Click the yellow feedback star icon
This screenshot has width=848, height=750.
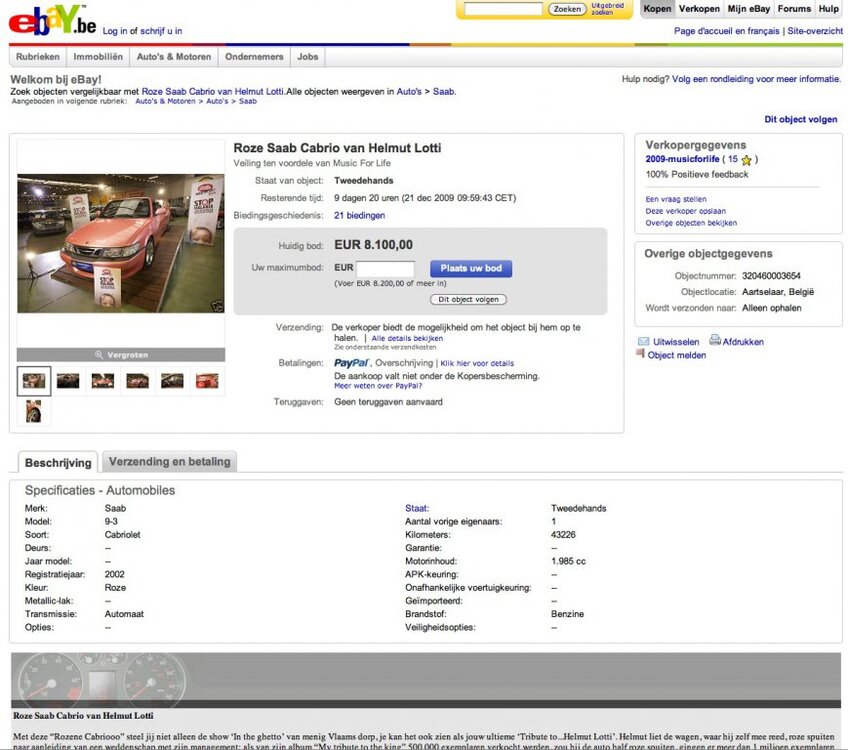[747, 160]
